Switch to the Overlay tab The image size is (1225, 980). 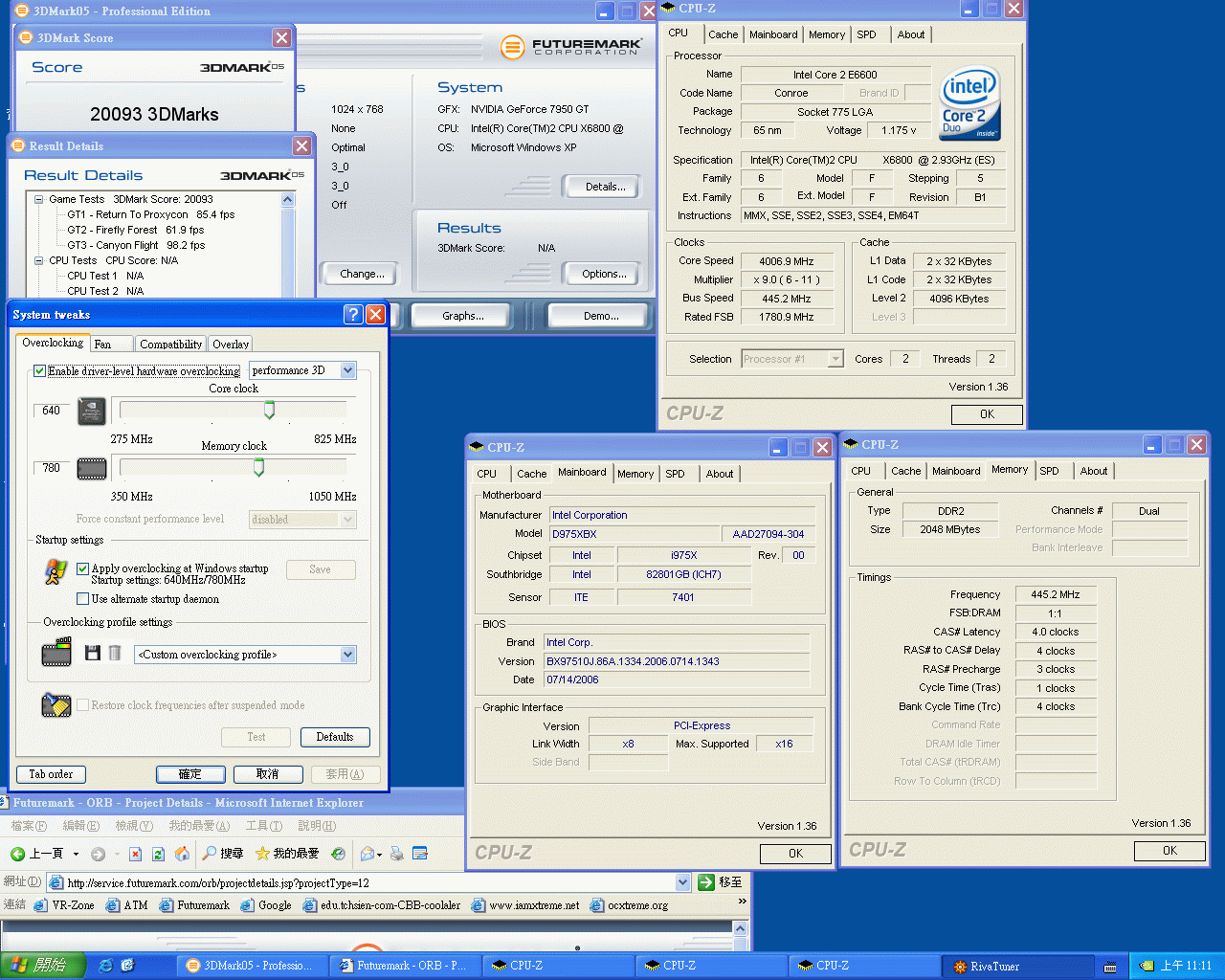(231, 345)
